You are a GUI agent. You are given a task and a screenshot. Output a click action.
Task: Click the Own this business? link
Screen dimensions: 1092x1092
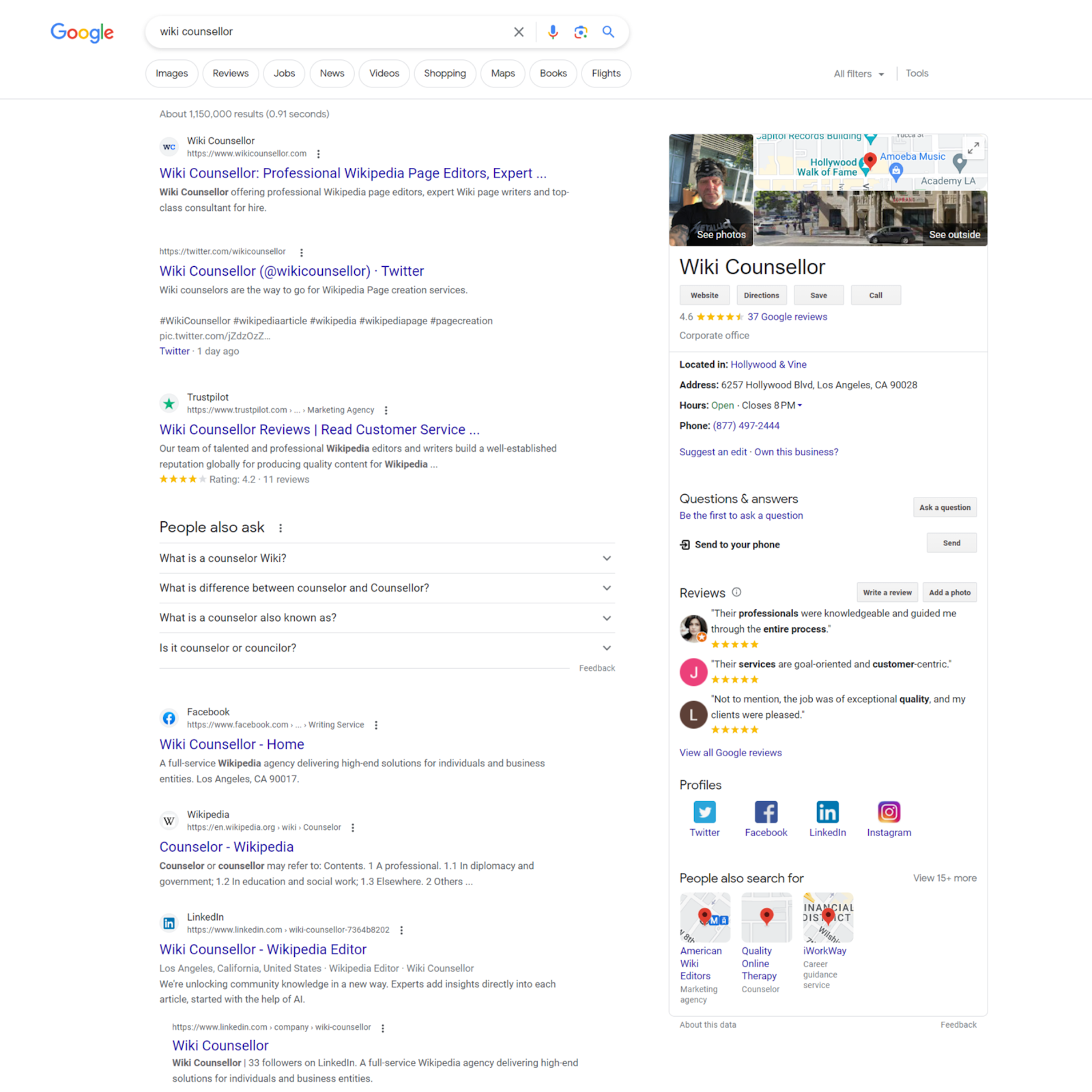point(796,452)
